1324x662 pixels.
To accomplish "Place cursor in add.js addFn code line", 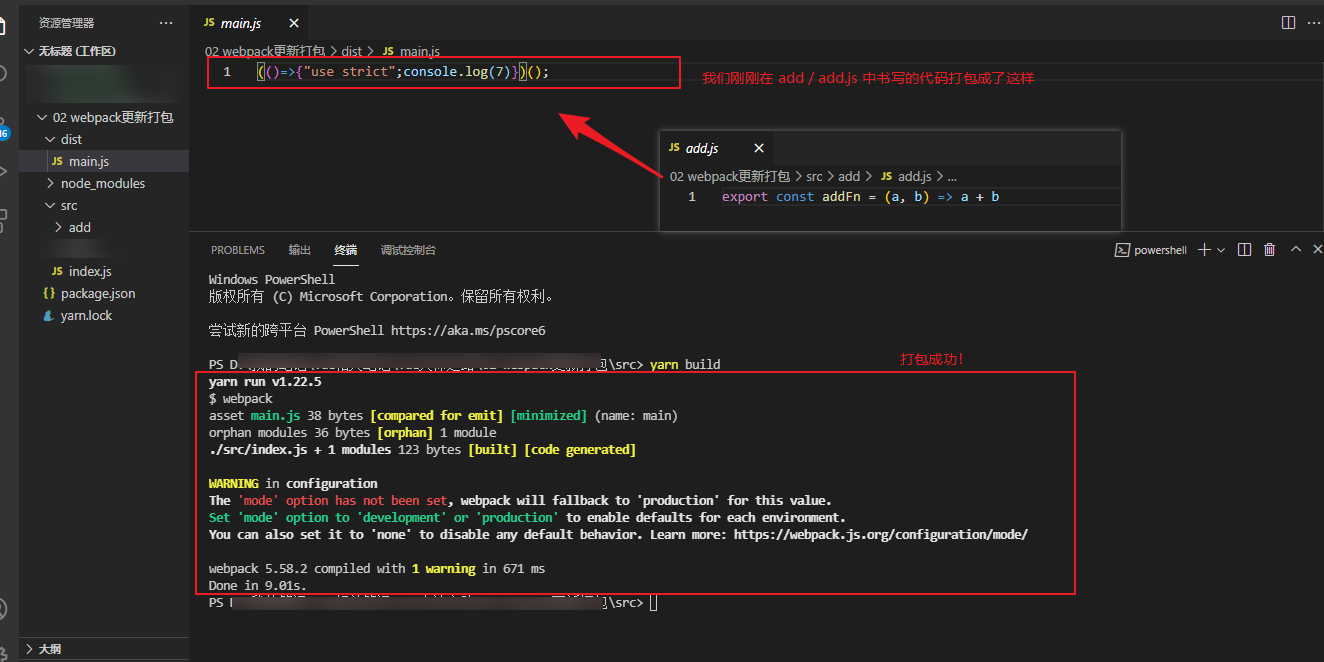I will click(x=860, y=197).
